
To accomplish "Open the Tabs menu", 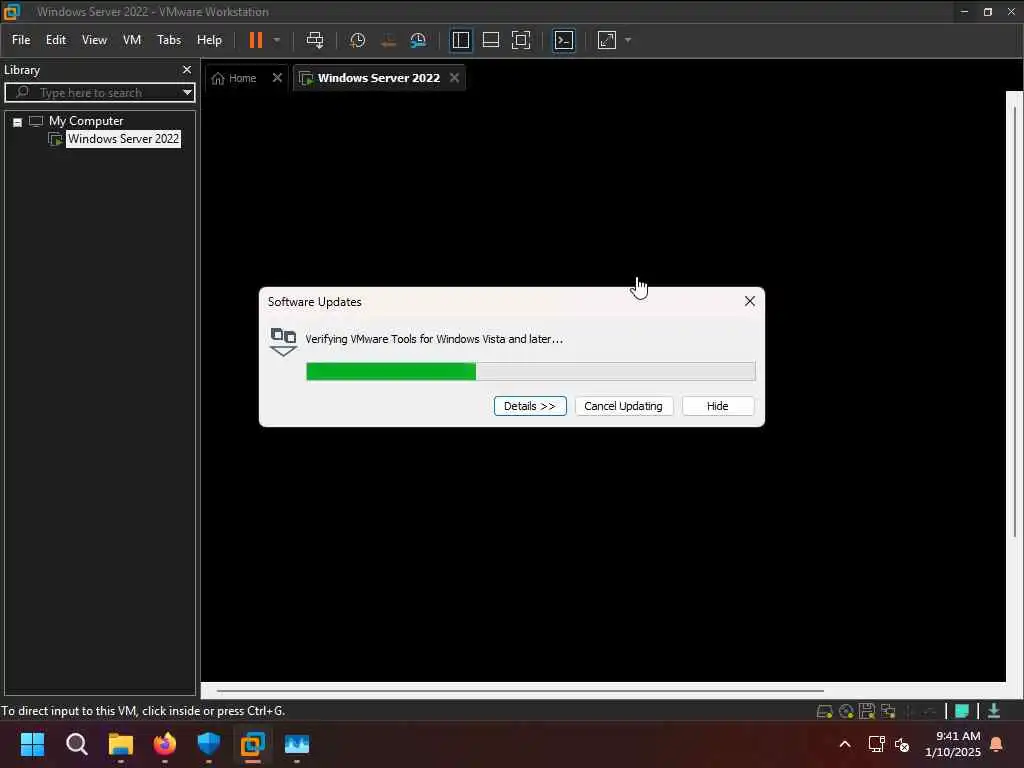I will point(168,40).
